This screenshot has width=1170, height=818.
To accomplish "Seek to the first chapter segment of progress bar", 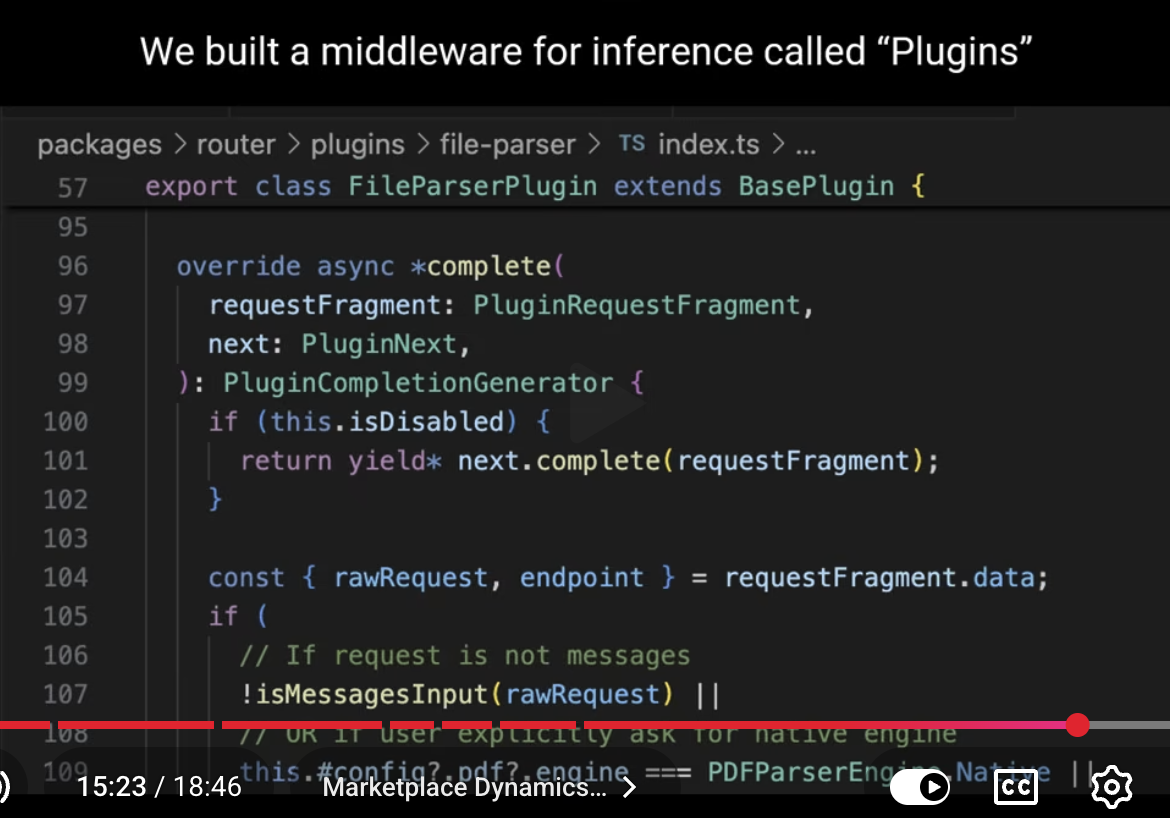I will (x=24, y=725).
